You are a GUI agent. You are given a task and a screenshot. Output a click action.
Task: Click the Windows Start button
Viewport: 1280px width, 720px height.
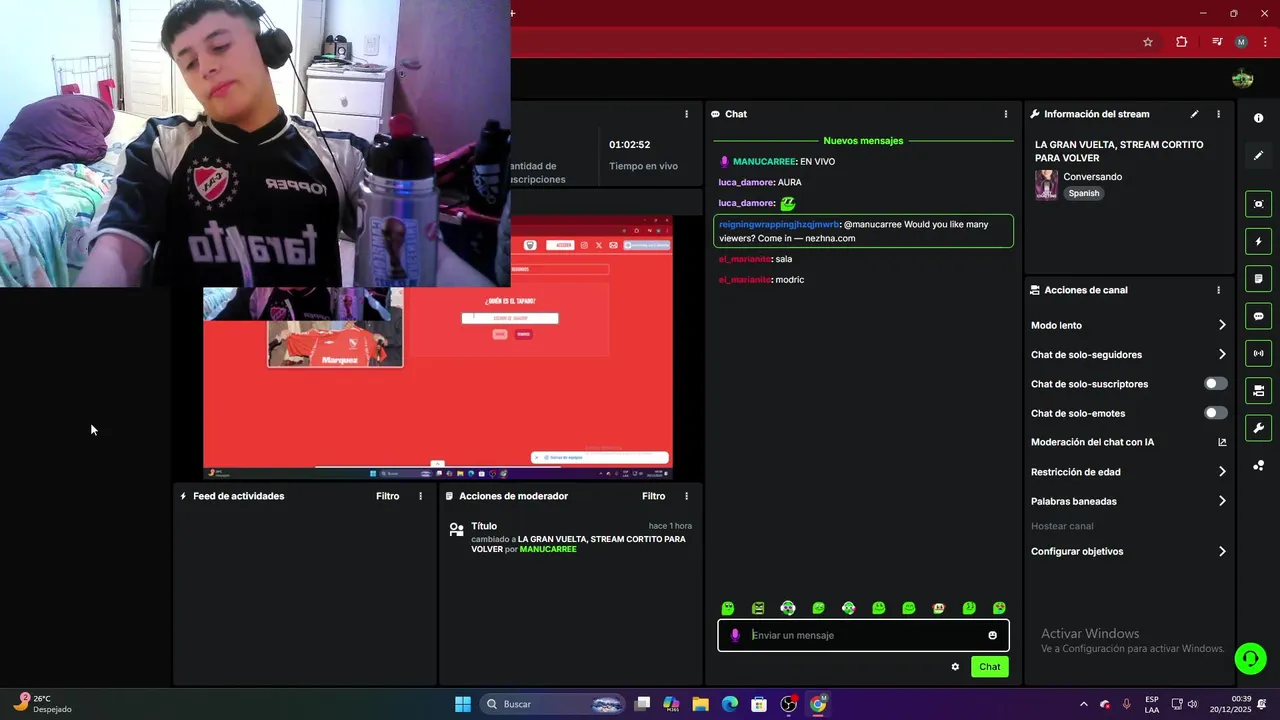[463, 704]
